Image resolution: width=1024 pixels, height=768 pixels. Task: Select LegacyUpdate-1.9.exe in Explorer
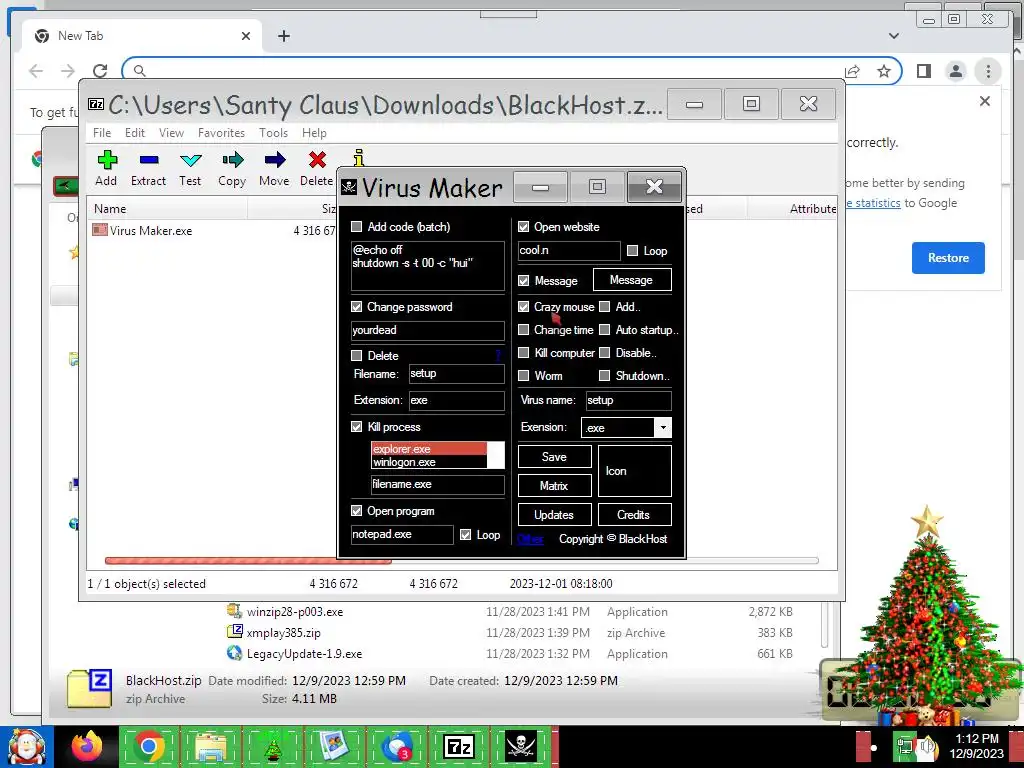304,654
